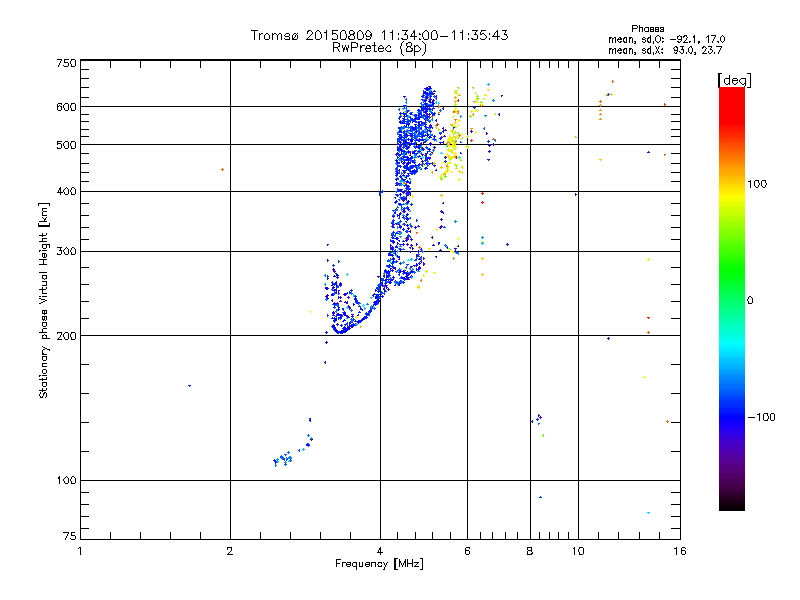800x600 pixels.
Task: Click the "[deg]" colorbar unit label
Action: [x=734, y=80]
